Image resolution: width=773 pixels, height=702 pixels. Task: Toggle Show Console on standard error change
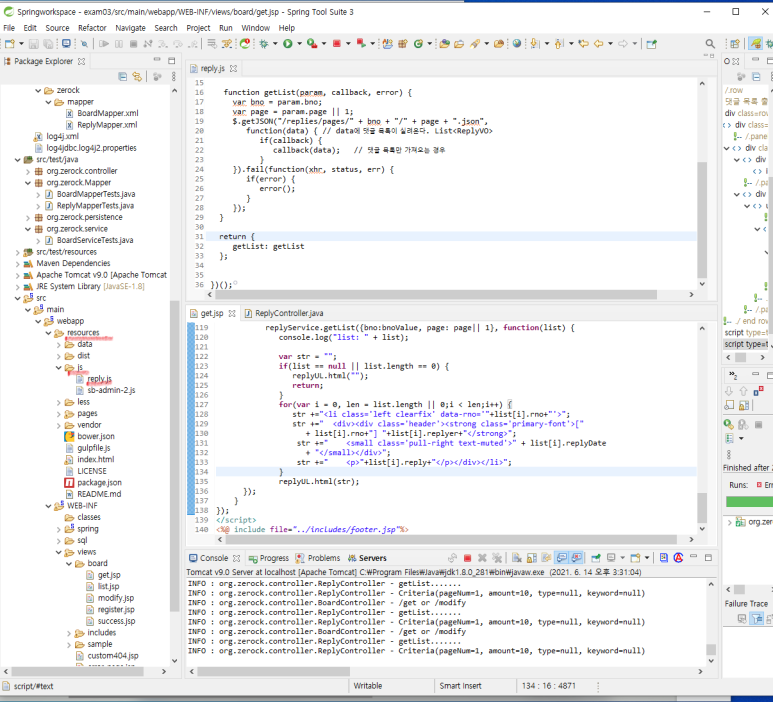[576, 558]
